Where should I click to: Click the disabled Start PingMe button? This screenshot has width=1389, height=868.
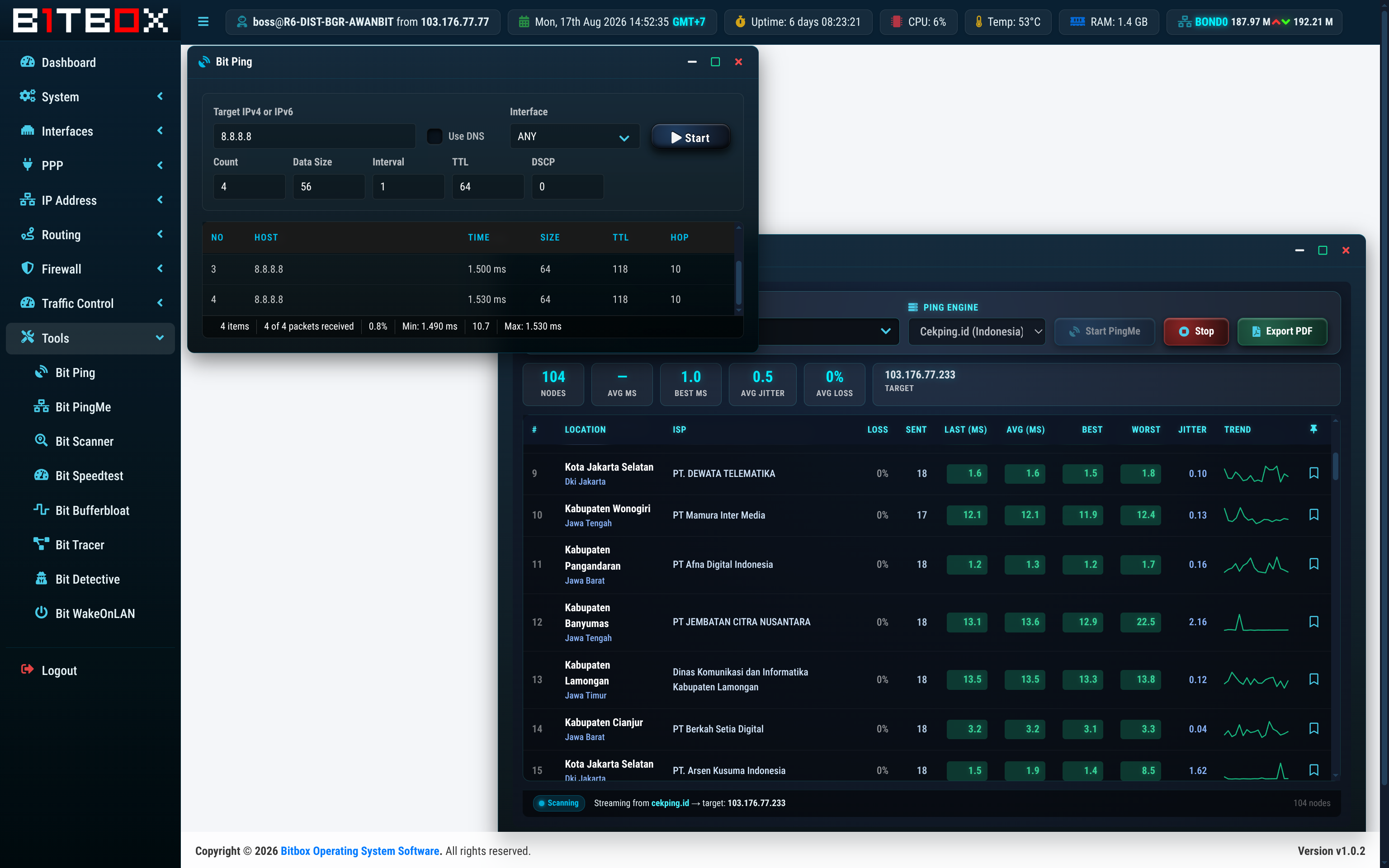(x=1104, y=331)
